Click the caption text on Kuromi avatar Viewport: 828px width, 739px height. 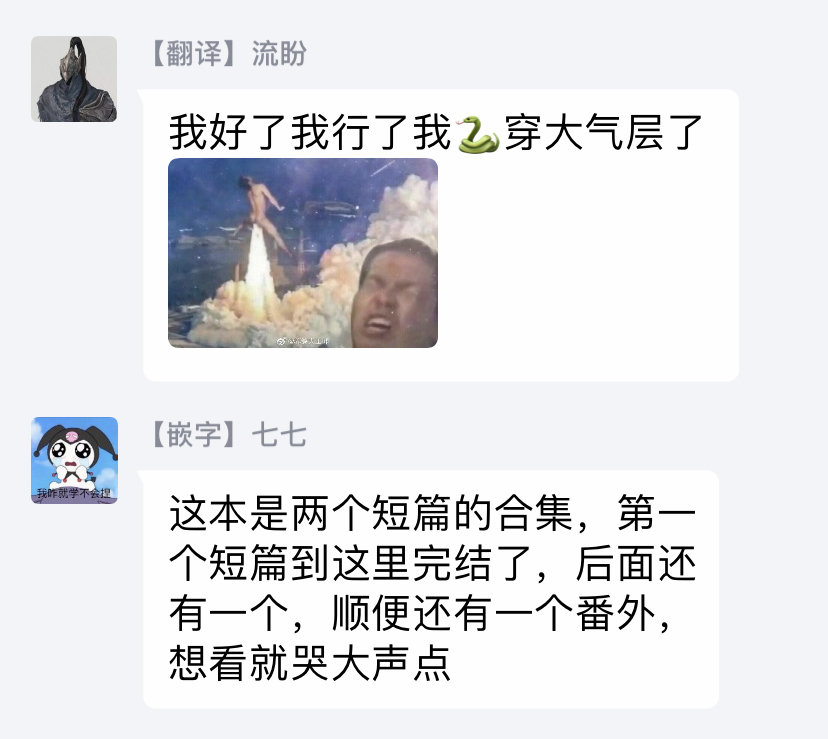coord(73,493)
